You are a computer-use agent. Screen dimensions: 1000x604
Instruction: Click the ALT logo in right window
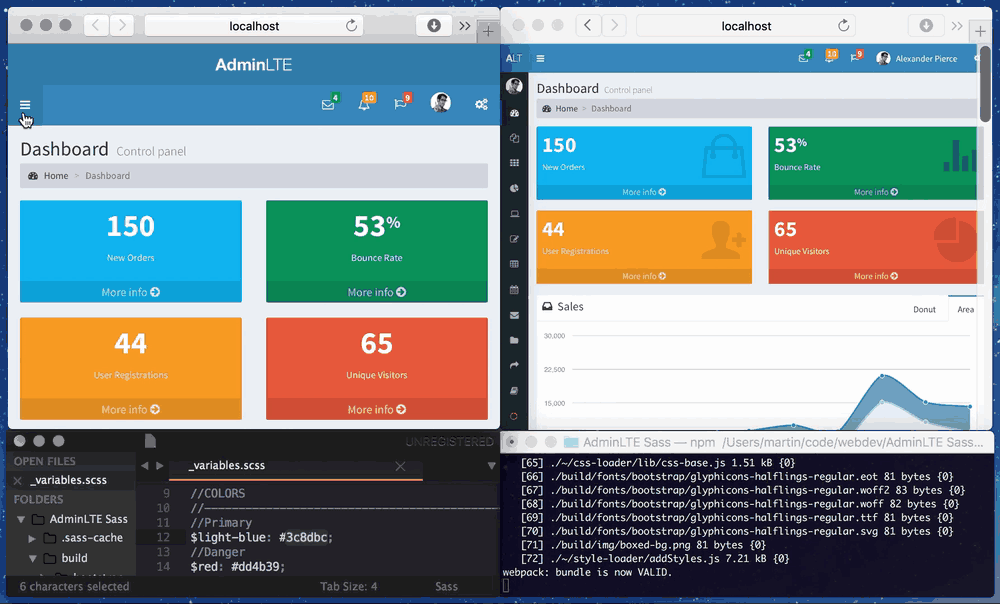tap(514, 59)
